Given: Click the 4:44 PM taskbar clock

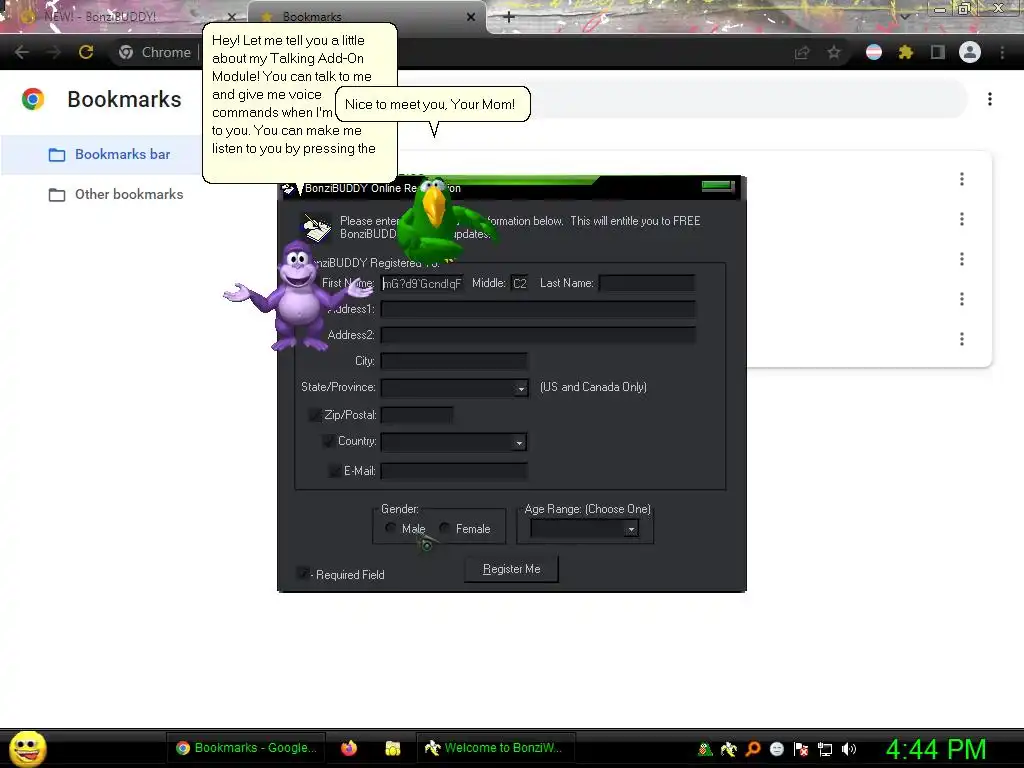Looking at the screenshot, I should click(x=935, y=749).
